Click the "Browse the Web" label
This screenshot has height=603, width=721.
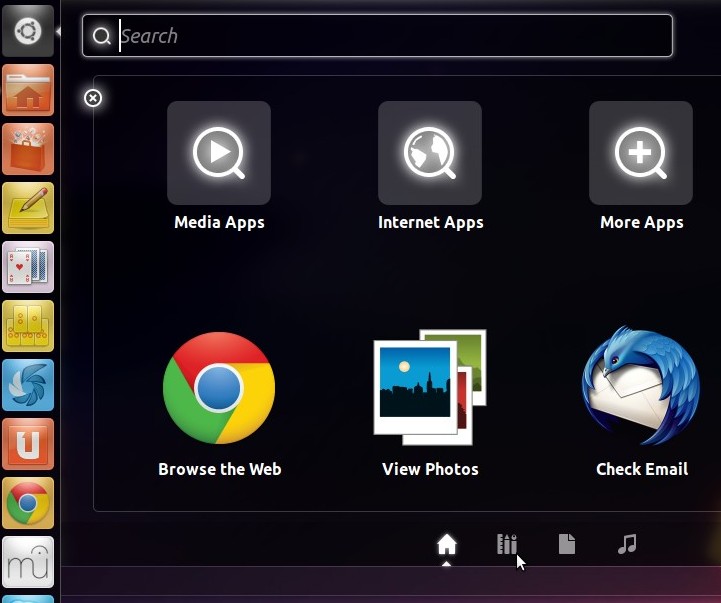point(220,469)
